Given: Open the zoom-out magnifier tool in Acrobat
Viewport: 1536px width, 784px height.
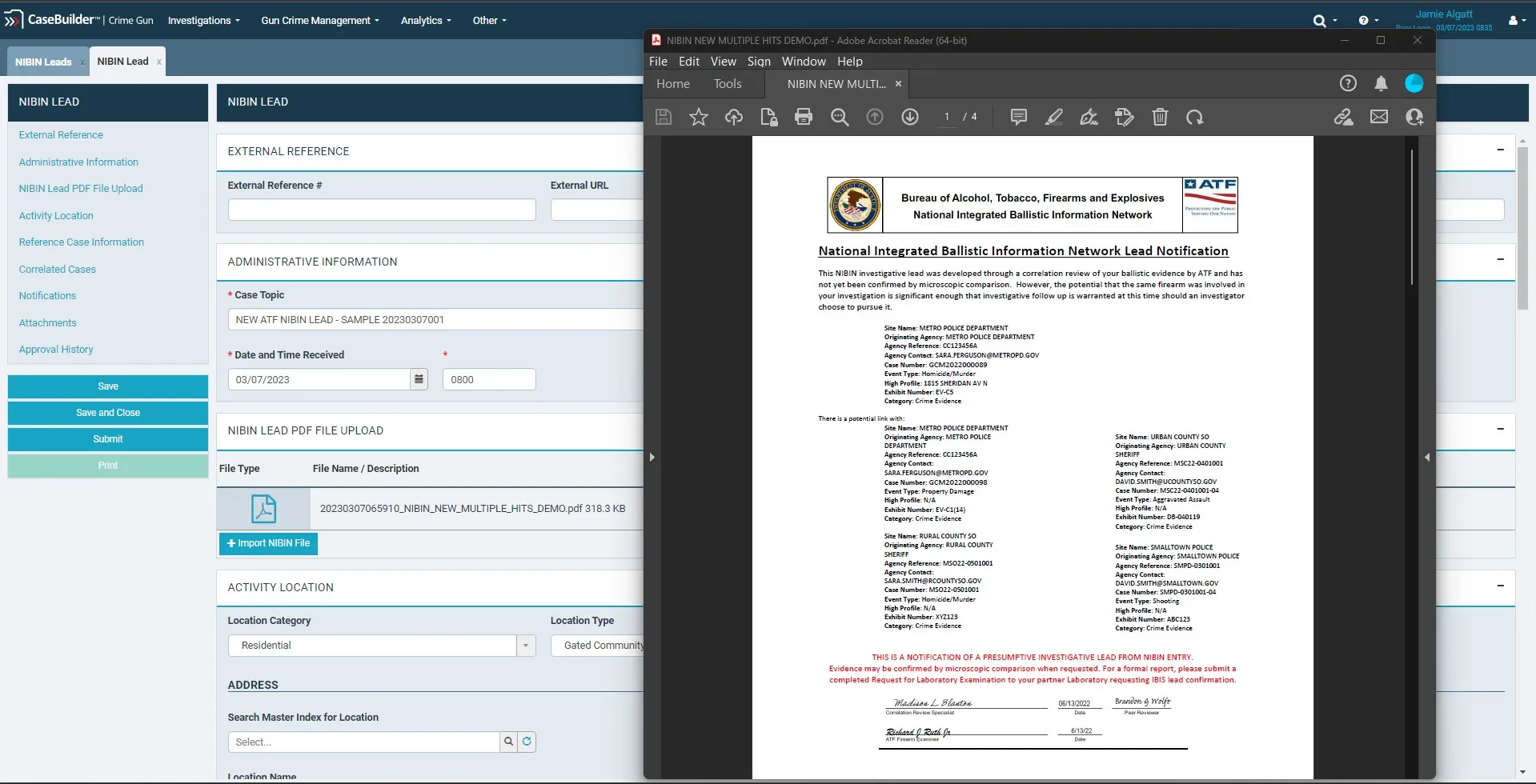Looking at the screenshot, I should [839, 118].
